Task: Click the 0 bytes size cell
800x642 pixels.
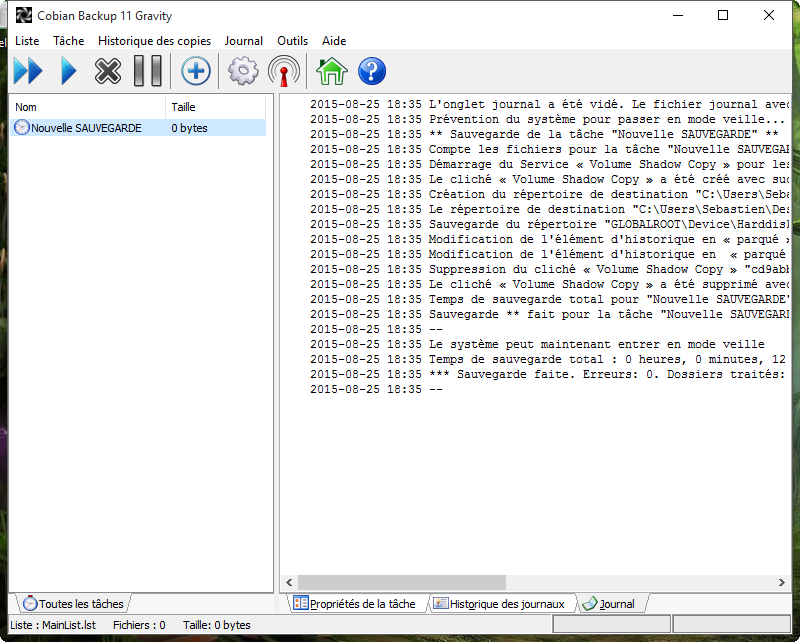Action: [x=189, y=128]
